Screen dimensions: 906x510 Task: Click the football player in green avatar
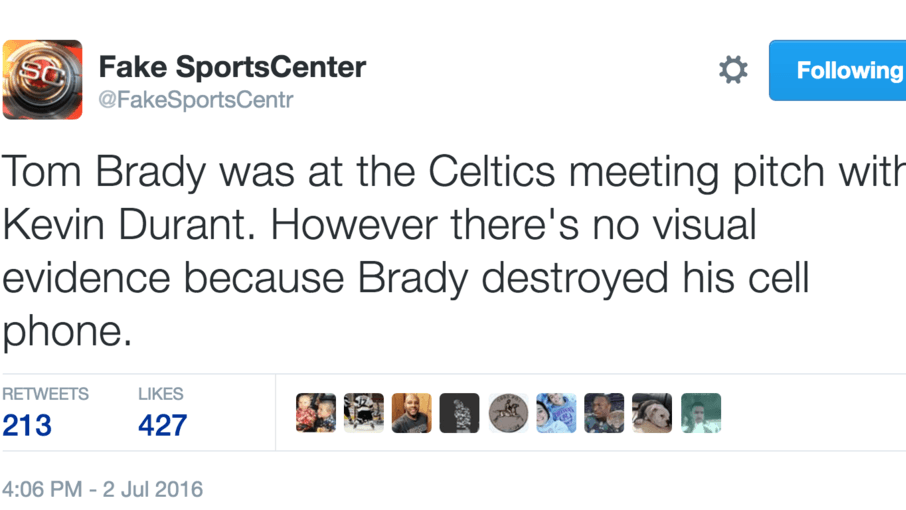[604, 413]
